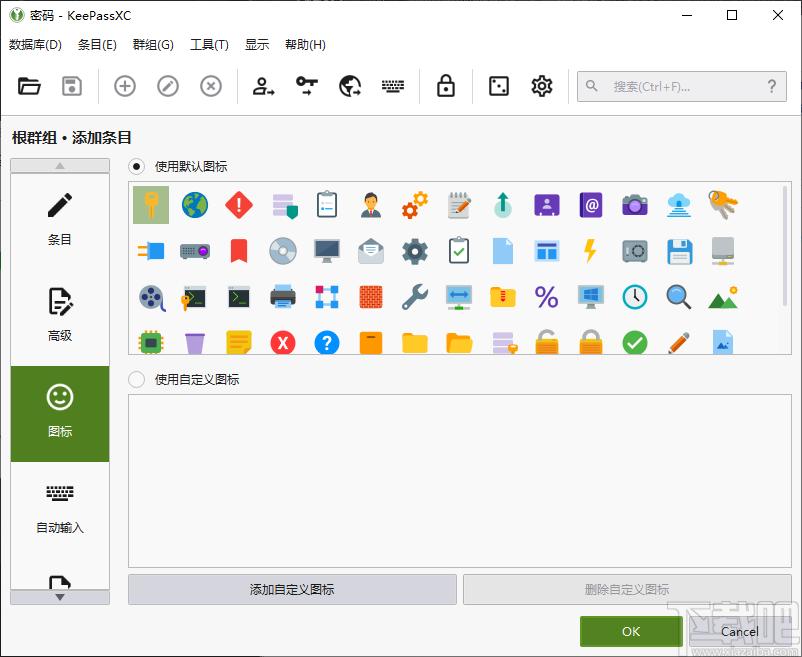The image size is (802, 657).
Task: Select the red brick wall icon
Action: [371, 297]
